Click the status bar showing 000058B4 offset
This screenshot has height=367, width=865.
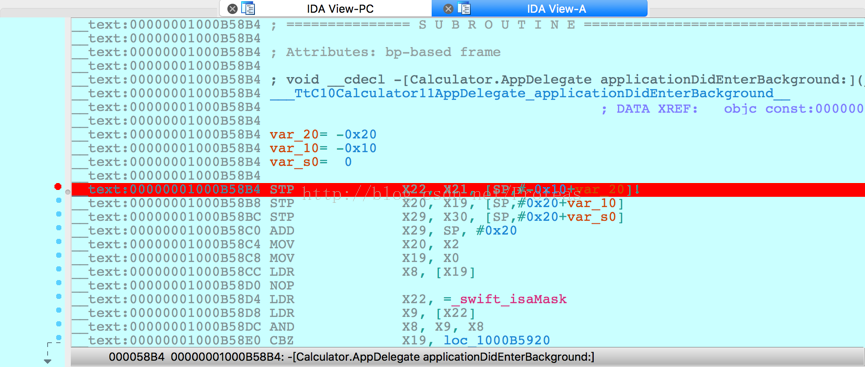tap(468, 357)
